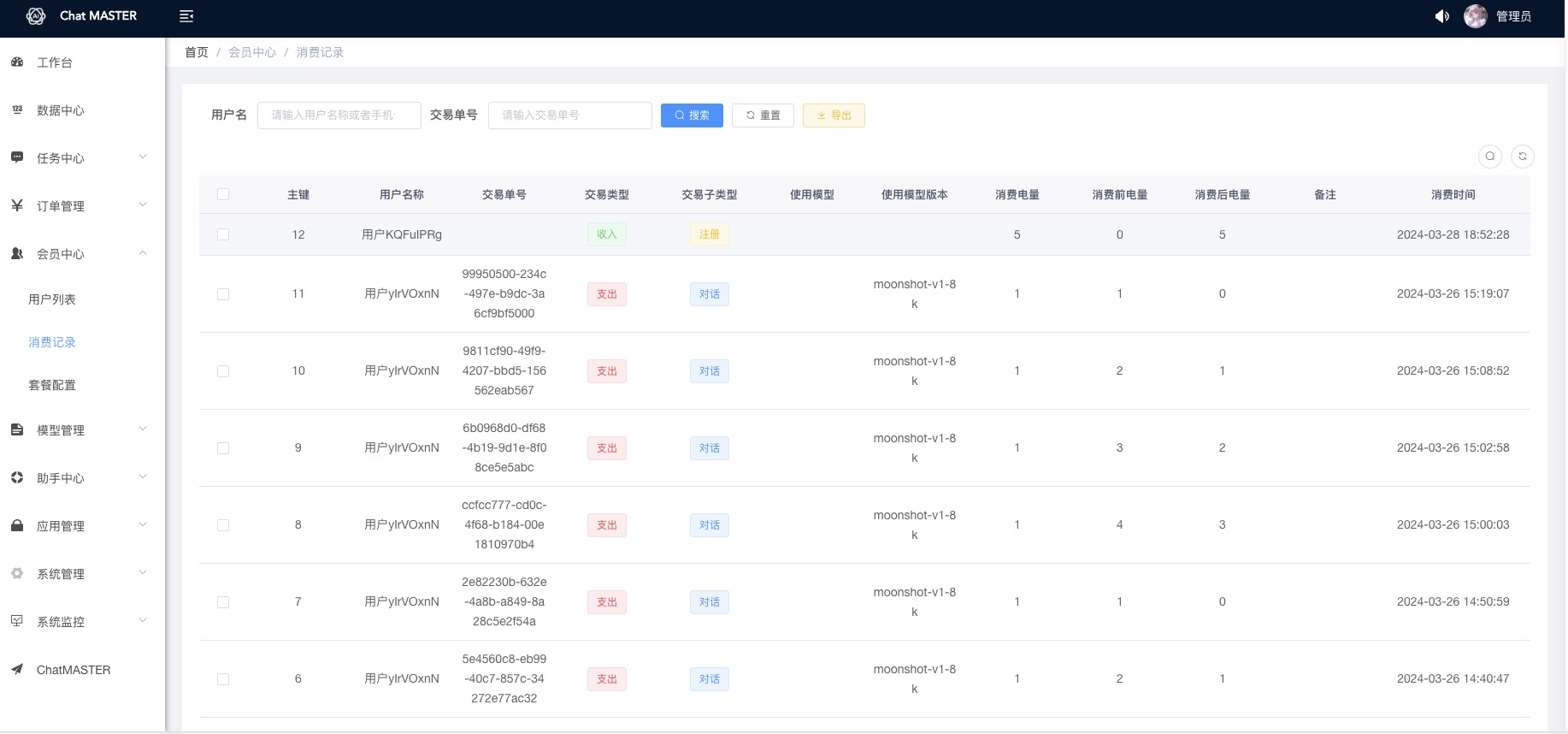Click the 用户名 input field
The image size is (1568, 734).
(x=339, y=115)
